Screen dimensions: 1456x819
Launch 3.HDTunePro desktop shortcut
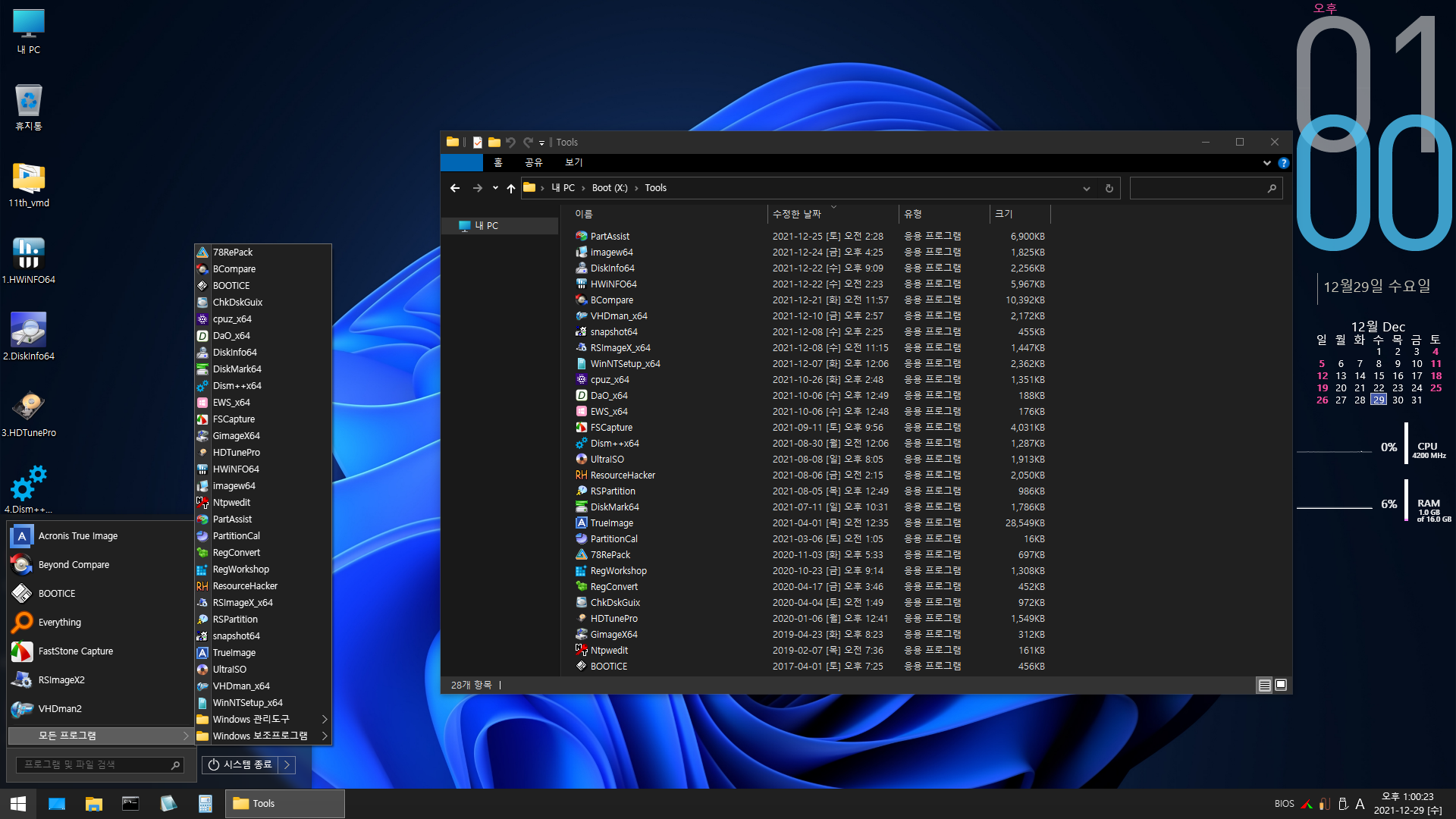click(29, 414)
